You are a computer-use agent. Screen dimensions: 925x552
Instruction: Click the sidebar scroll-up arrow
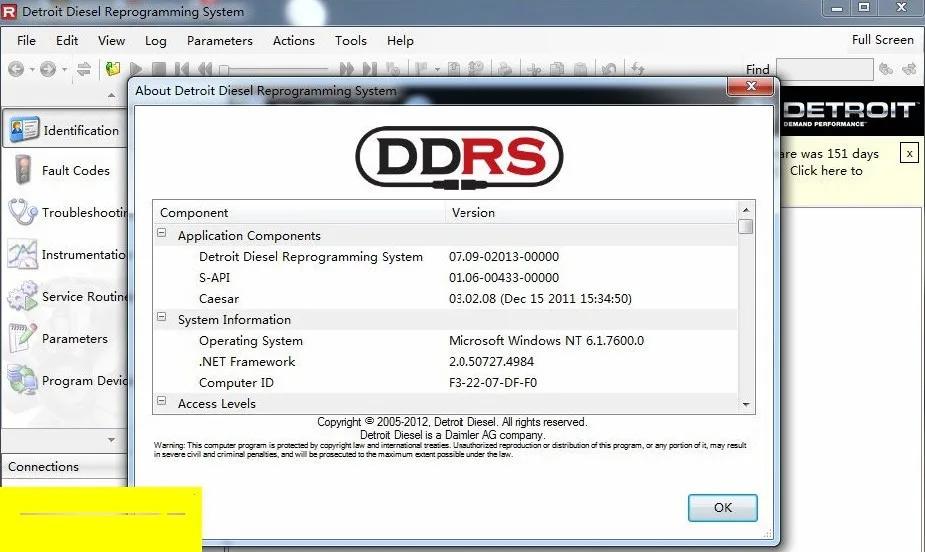[111, 95]
